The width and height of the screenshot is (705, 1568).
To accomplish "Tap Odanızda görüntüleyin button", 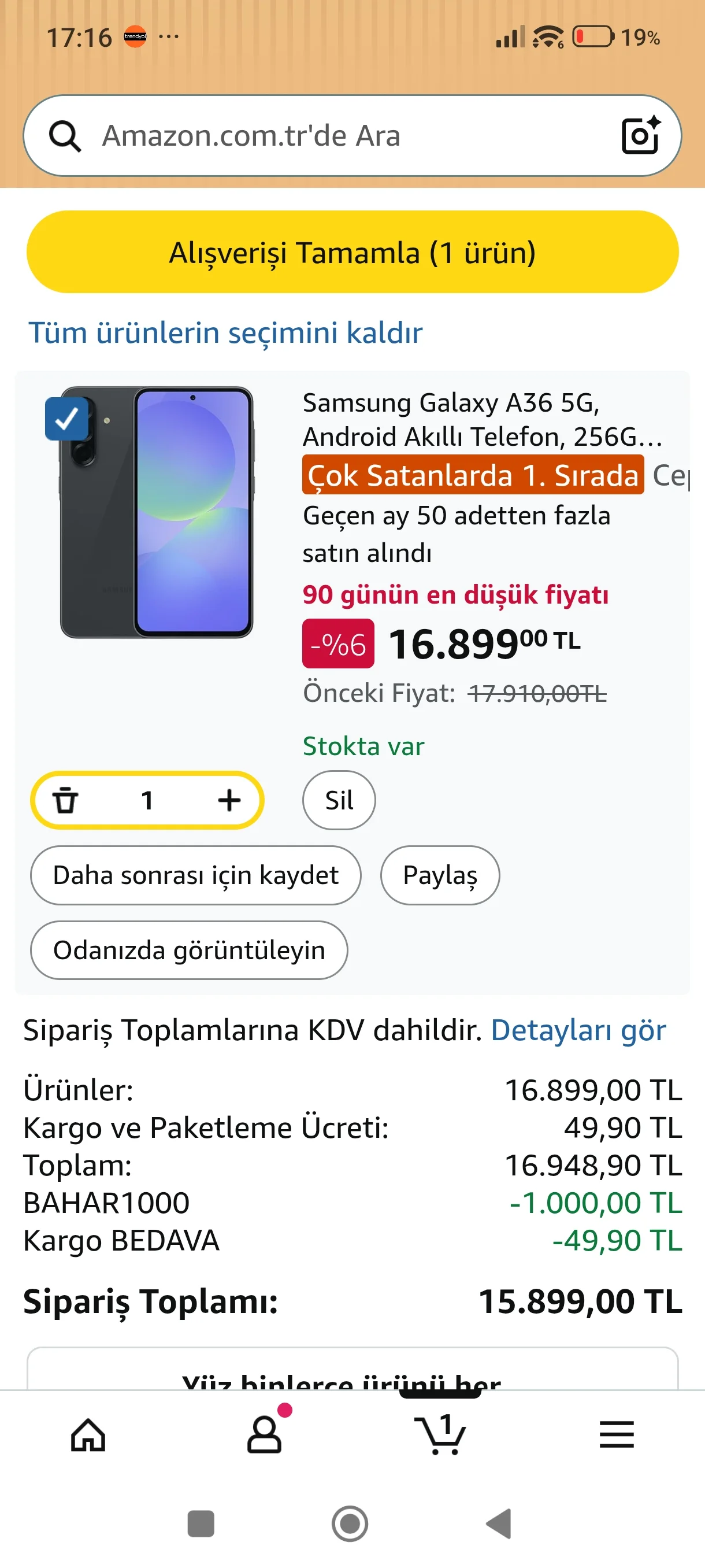I will [x=188, y=949].
